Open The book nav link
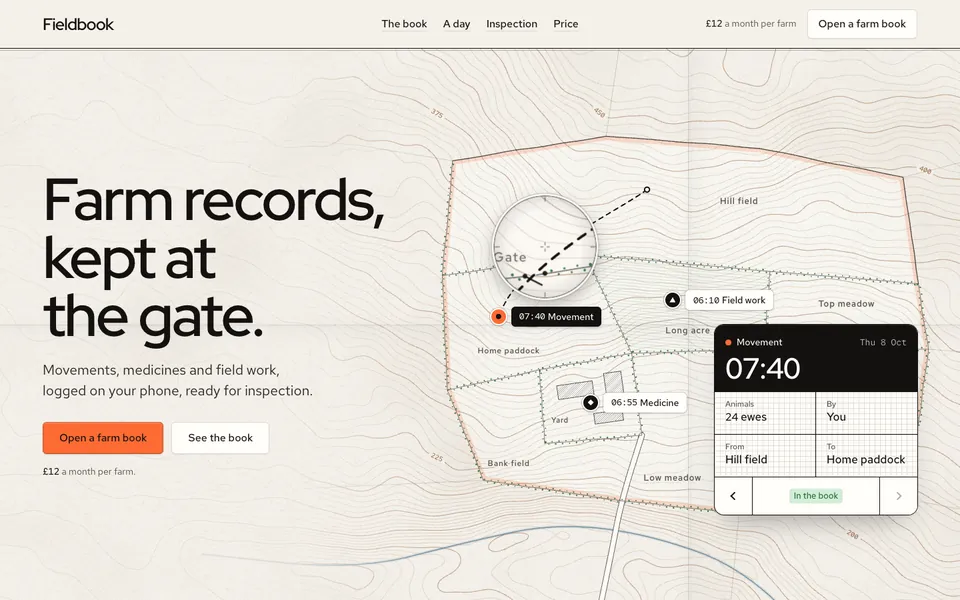 [404, 24]
